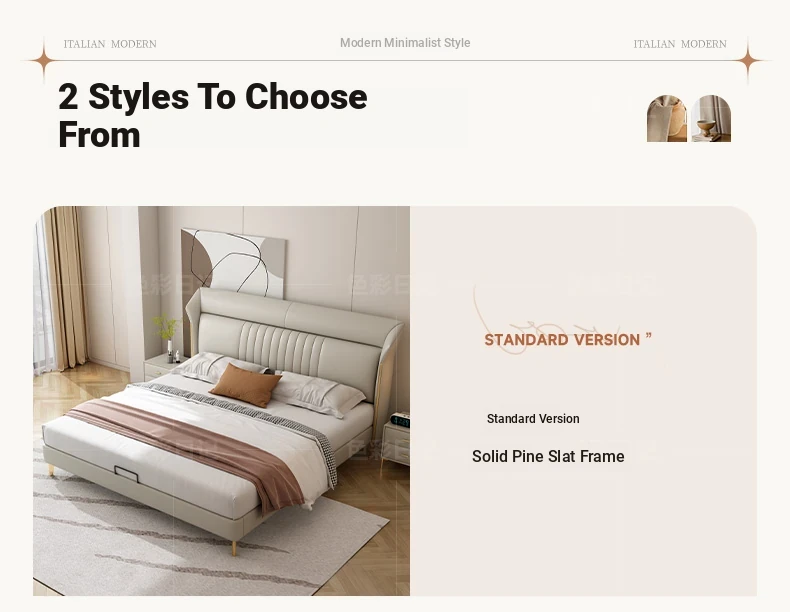Open the left arched fabric thumbnail

[667, 118]
